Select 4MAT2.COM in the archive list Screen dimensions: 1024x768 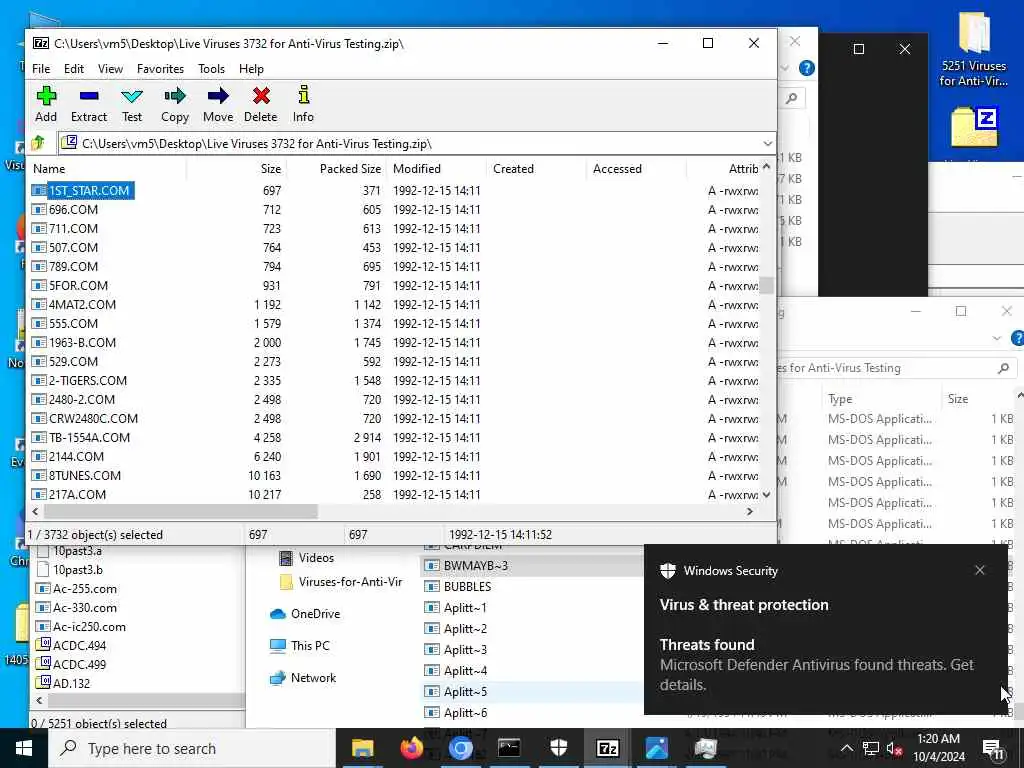click(x=396, y=304)
